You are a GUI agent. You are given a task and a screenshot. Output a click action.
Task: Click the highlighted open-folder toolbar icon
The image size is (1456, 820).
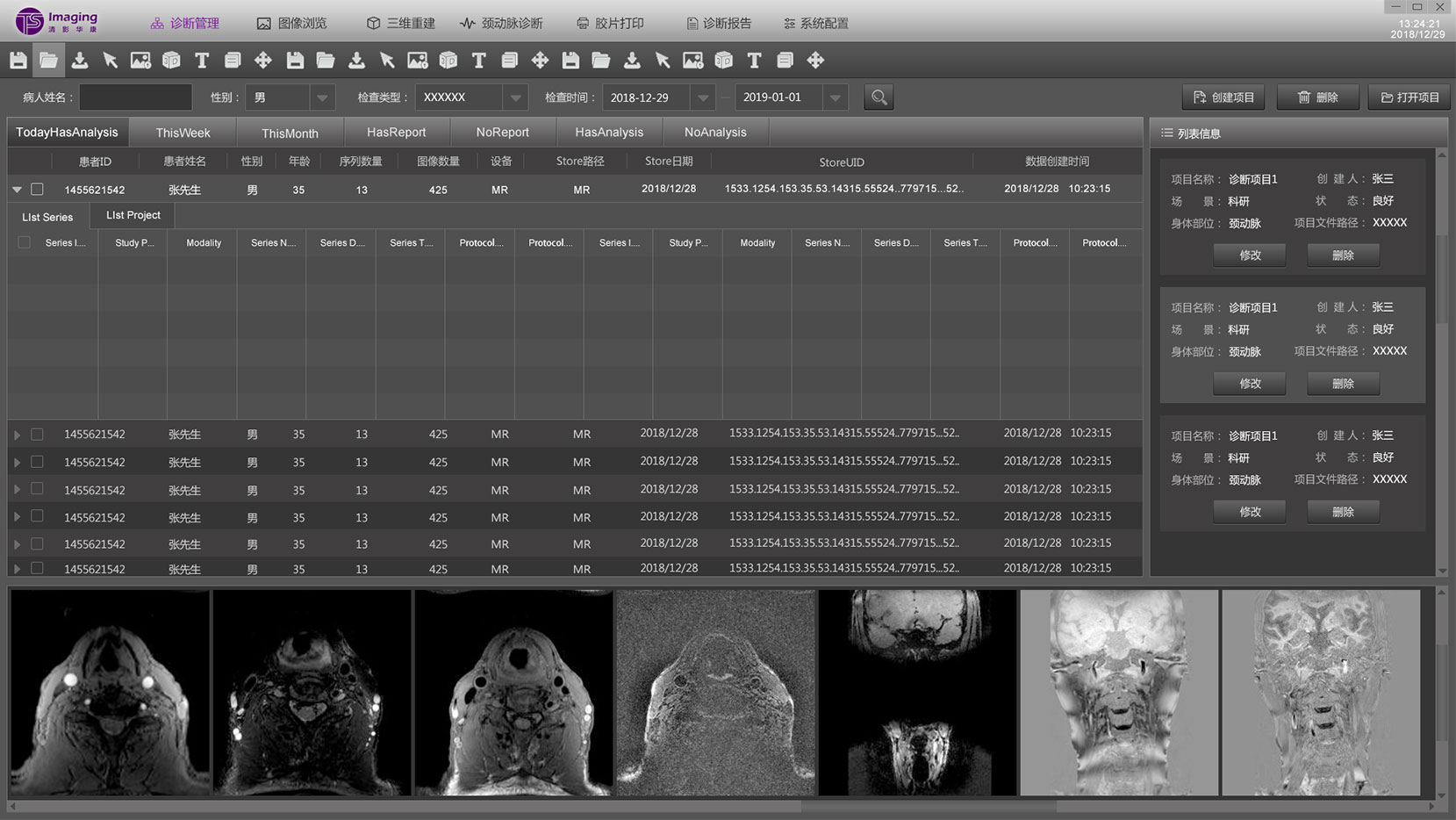point(48,61)
